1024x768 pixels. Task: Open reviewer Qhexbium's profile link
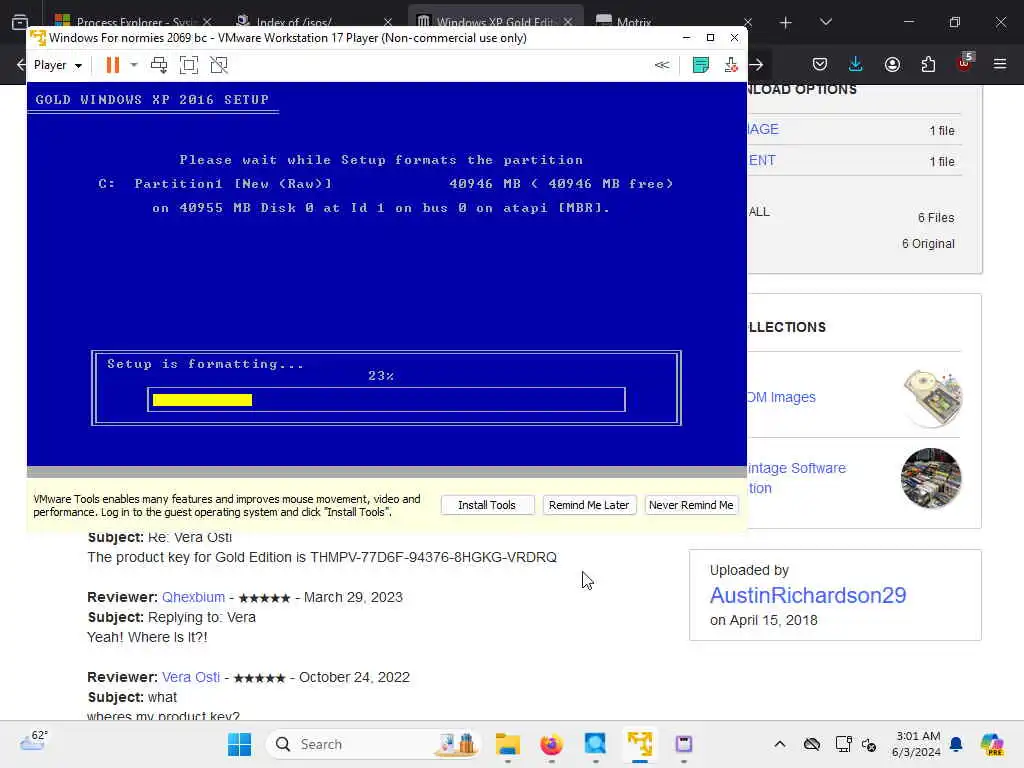193,597
